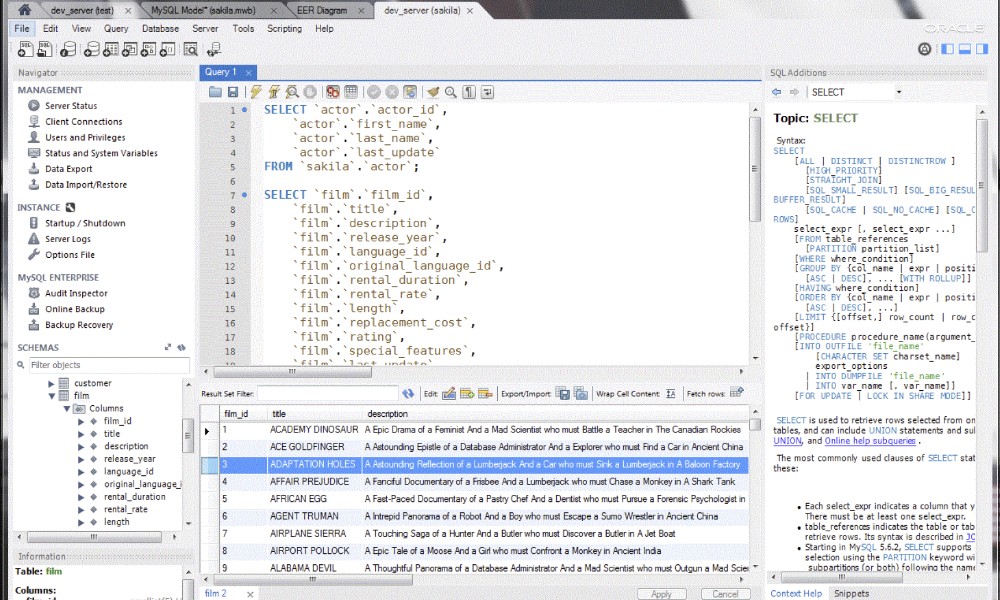Go back arrow in SQL Additions
The width and height of the screenshot is (1000, 600).
pyautogui.click(x=777, y=92)
